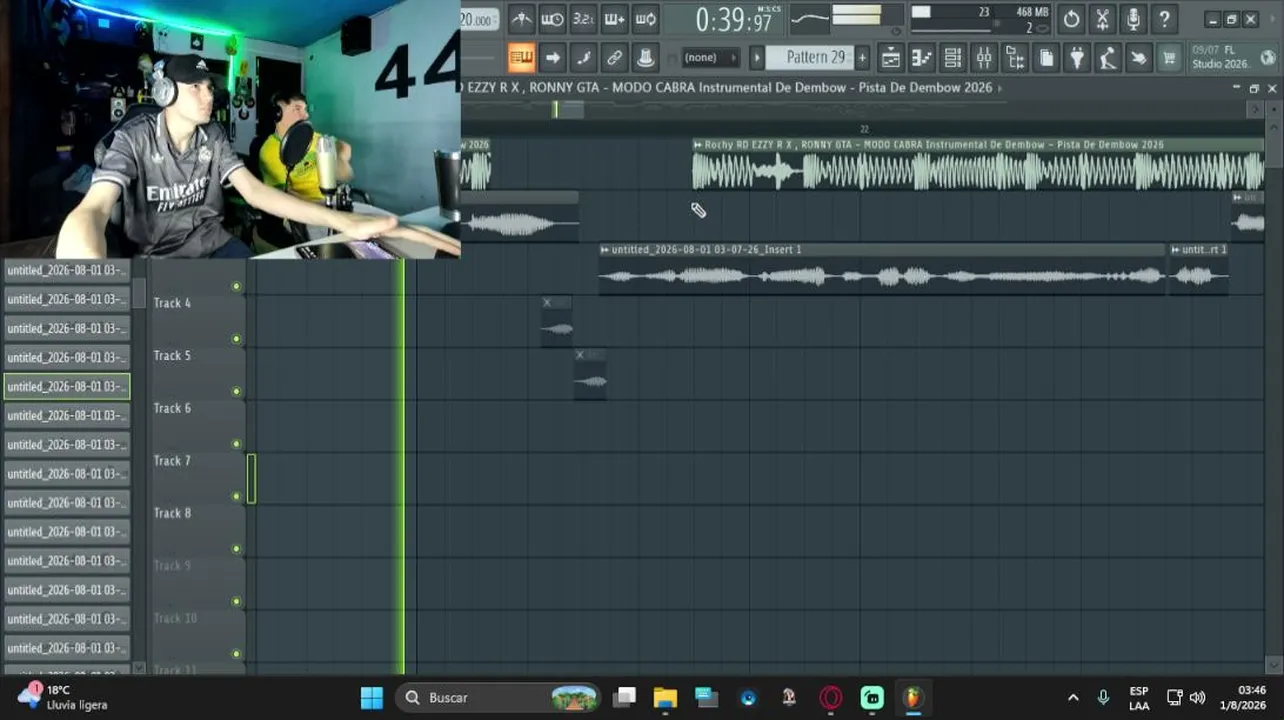Viewport: 1284px width, 720px height.
Task: Select the Track 7 label
Action: click(x=172, y=461)
